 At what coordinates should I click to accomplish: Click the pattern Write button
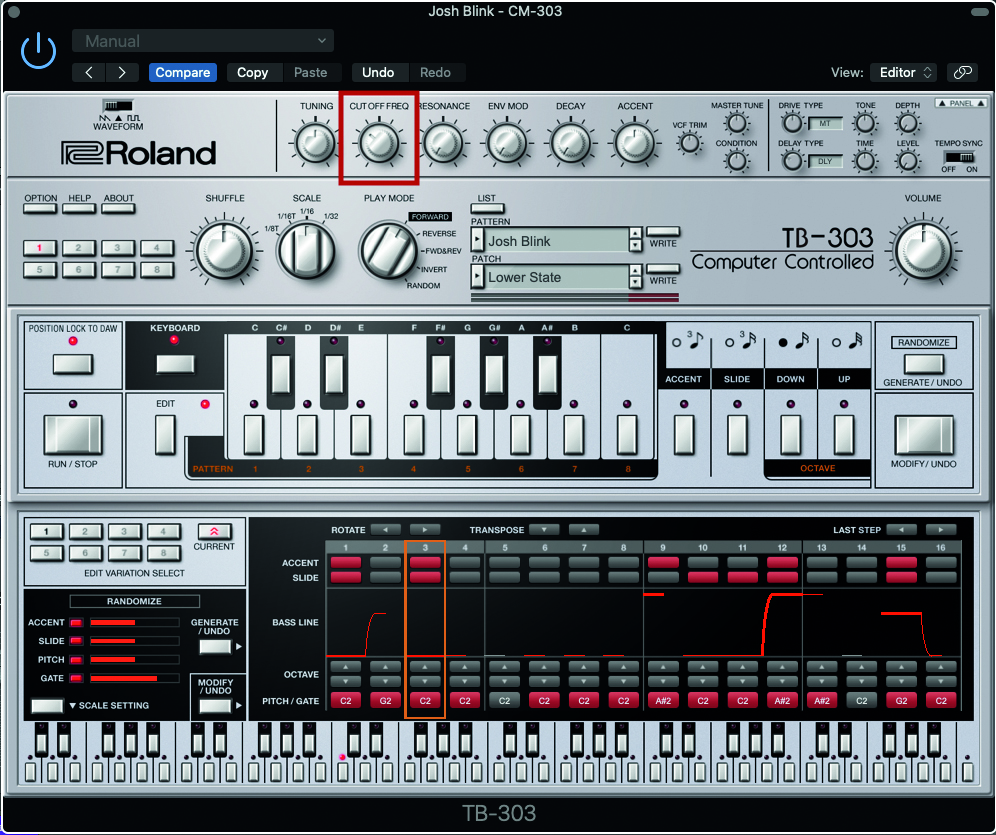(x=663, y=232)
